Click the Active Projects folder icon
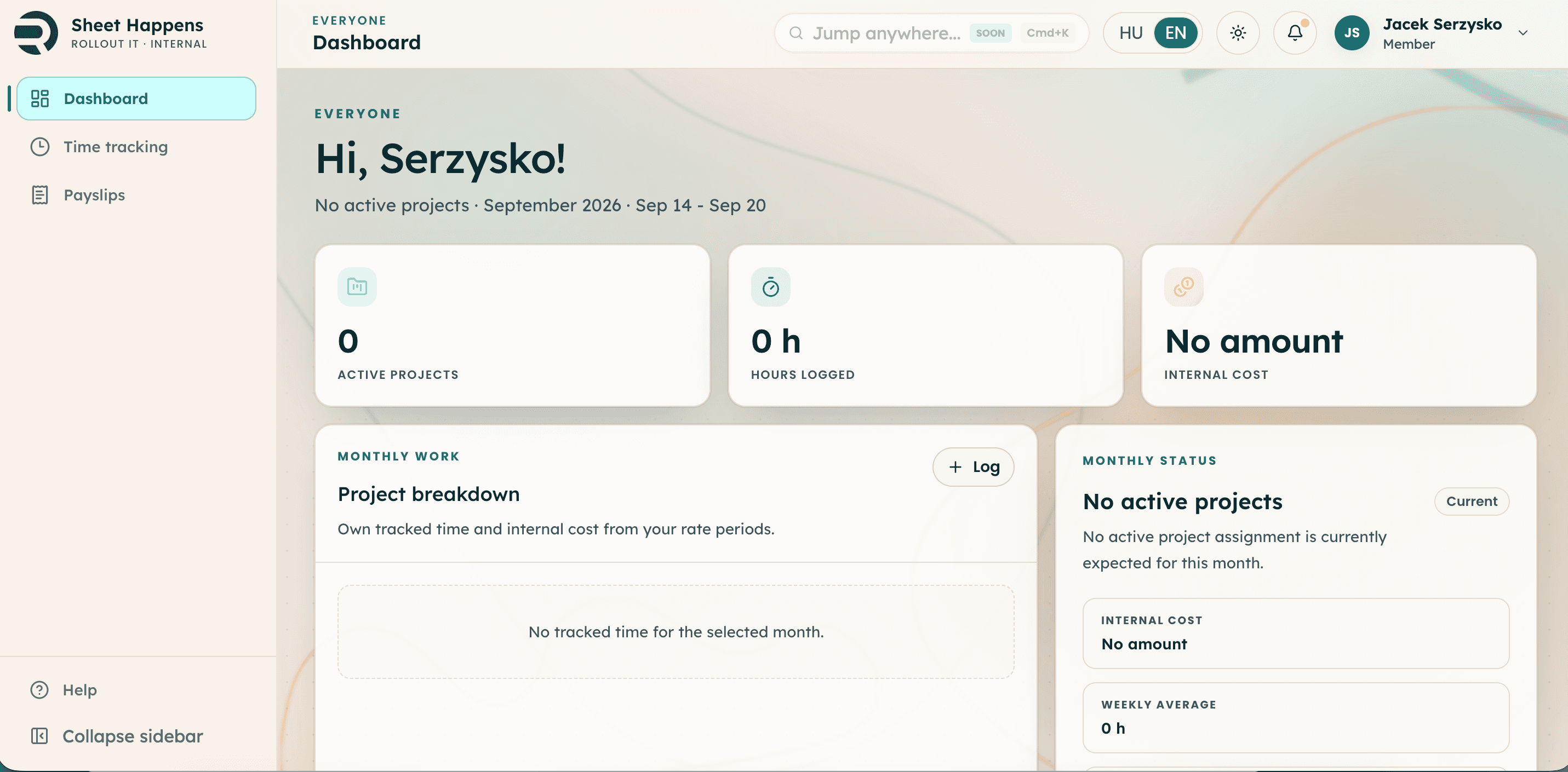The image size is (1568, 772). [x=357, y=286]
